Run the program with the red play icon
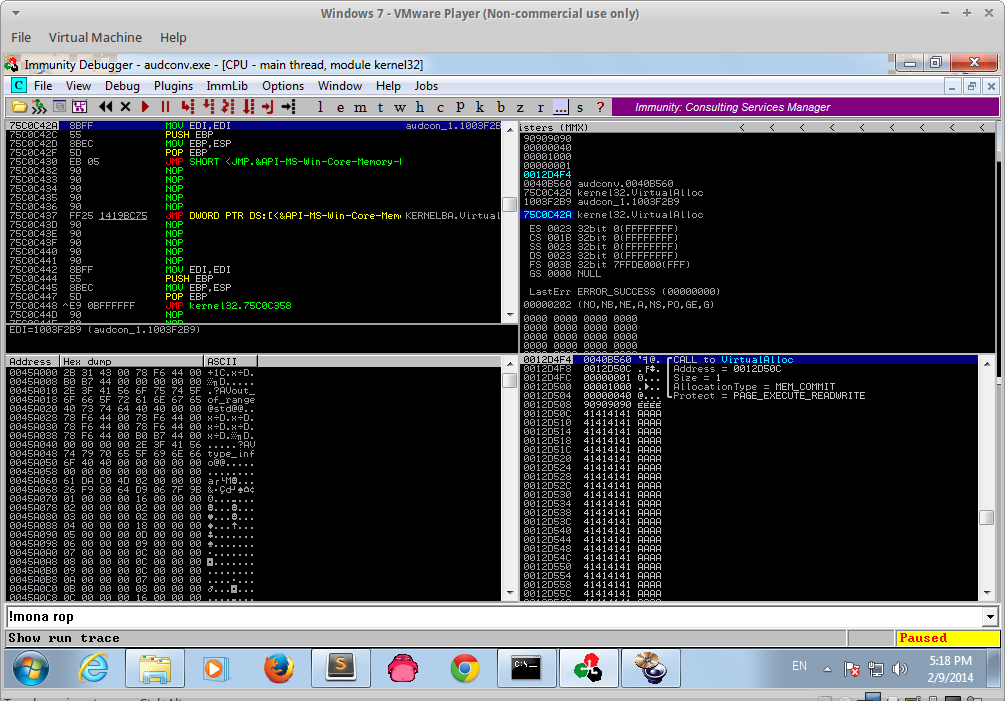This screenshot has width=1005, height=701. 145,107
